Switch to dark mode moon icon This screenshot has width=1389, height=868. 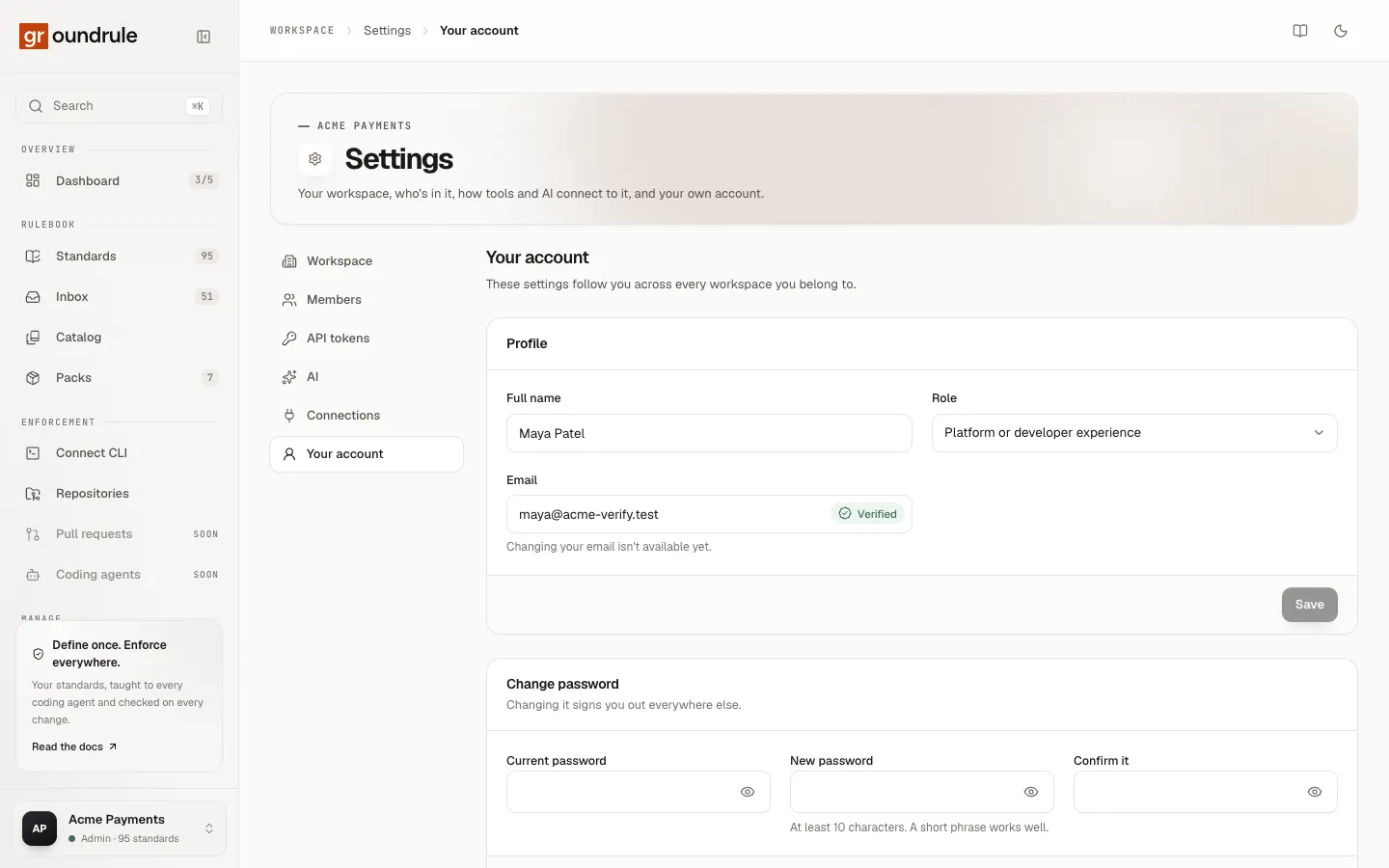[x=1341, y=31]
